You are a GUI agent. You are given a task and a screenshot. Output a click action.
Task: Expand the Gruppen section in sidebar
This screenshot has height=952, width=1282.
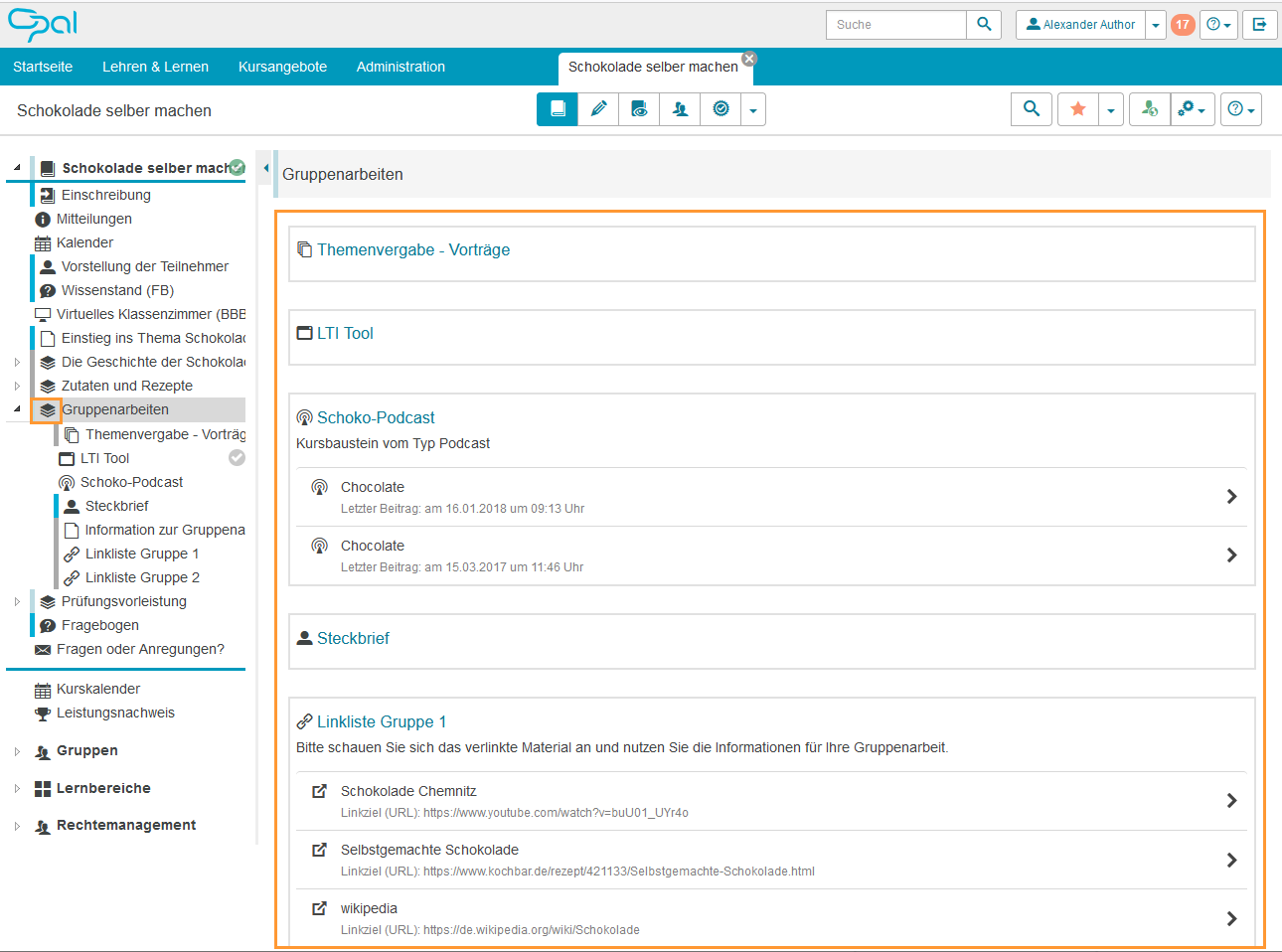pos(17,751)
